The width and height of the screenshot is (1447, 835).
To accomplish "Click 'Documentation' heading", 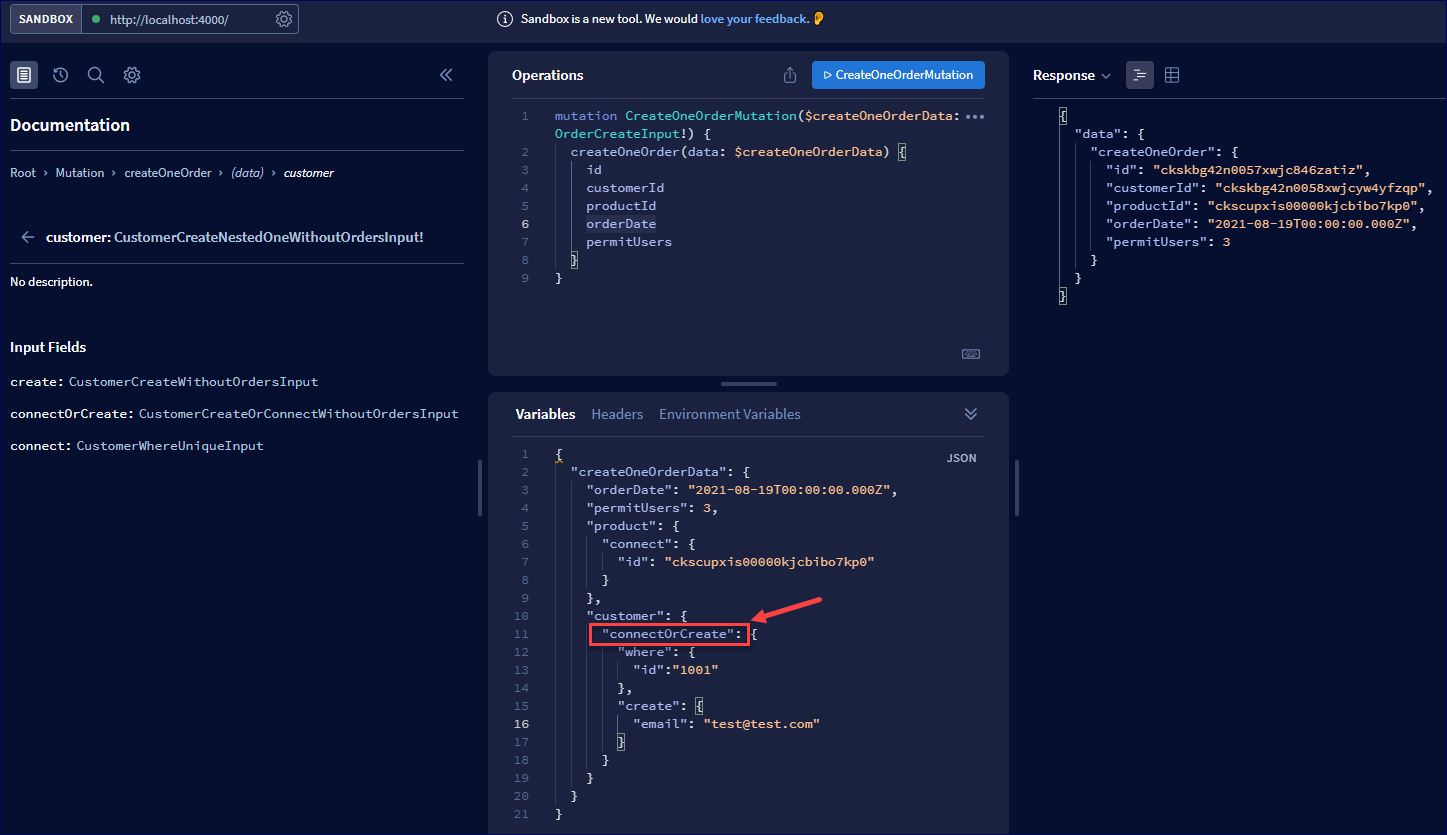I will [x=70, y=125].
